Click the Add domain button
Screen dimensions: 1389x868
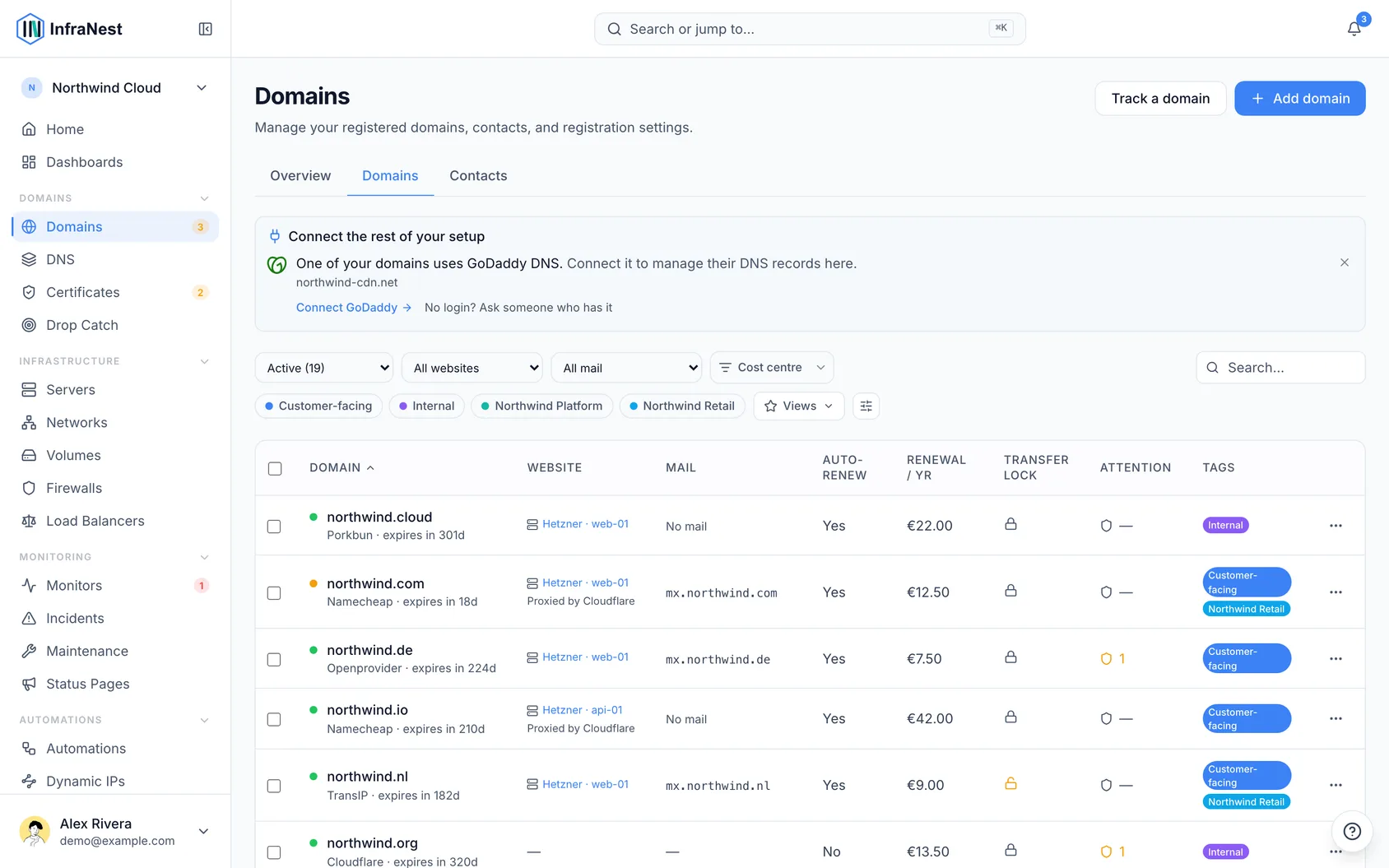pos(1300,99)
